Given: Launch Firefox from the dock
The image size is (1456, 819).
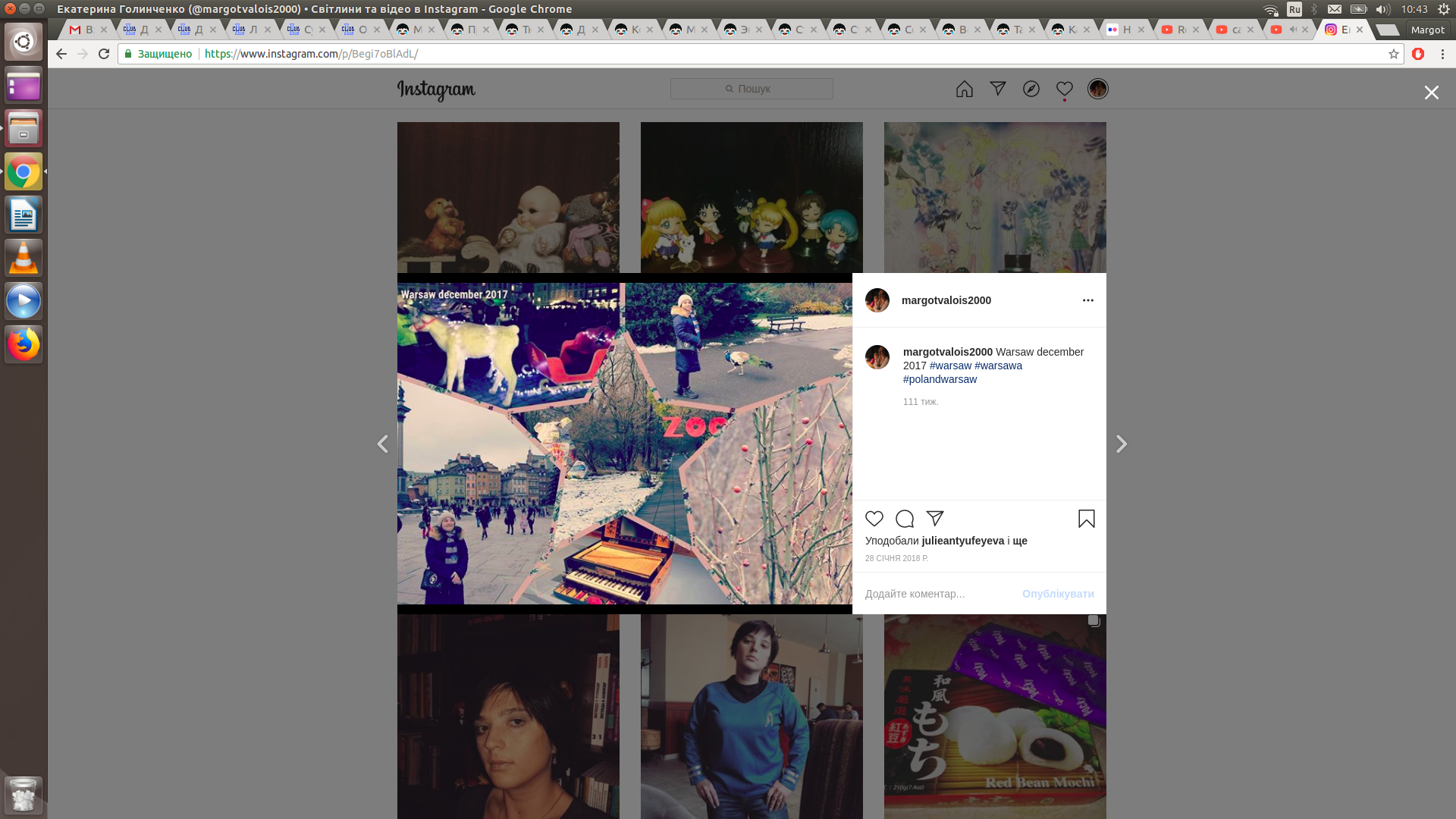Looking at the screenshot, I should tap(24, 344).
